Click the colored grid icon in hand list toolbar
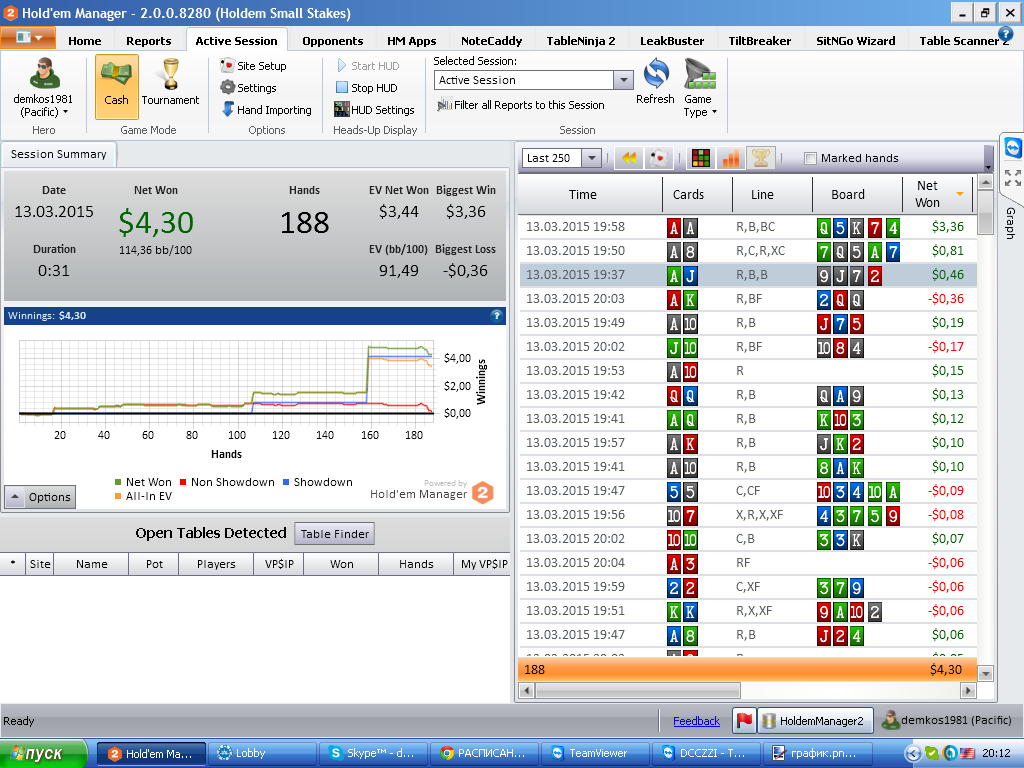This screenshot has width=1024, height=768. click(701, 157)
